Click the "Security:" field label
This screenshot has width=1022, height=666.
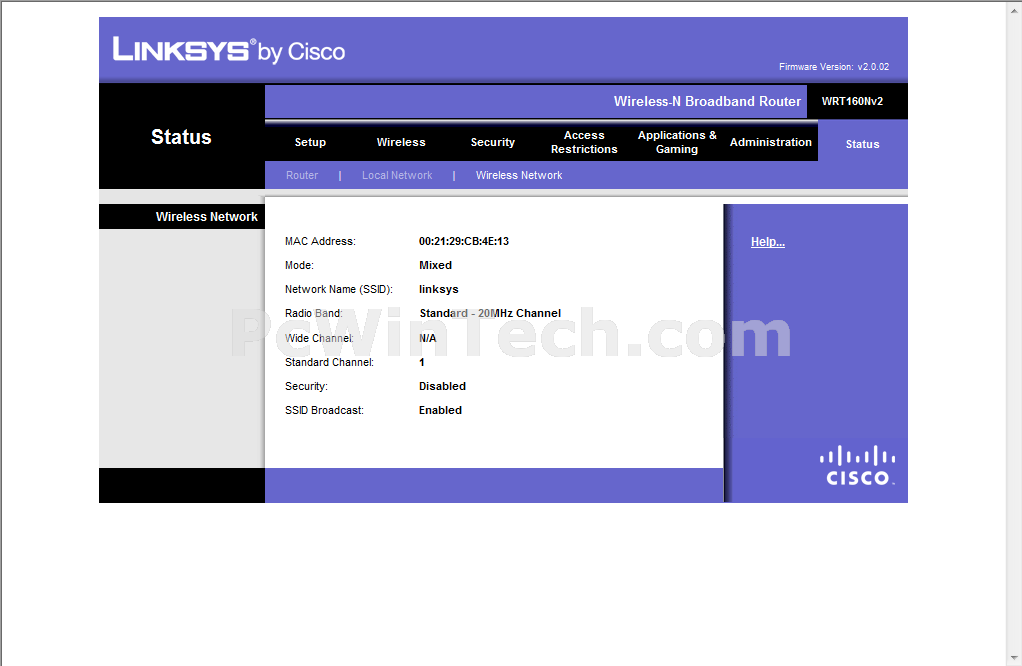[x=306, y=386]
